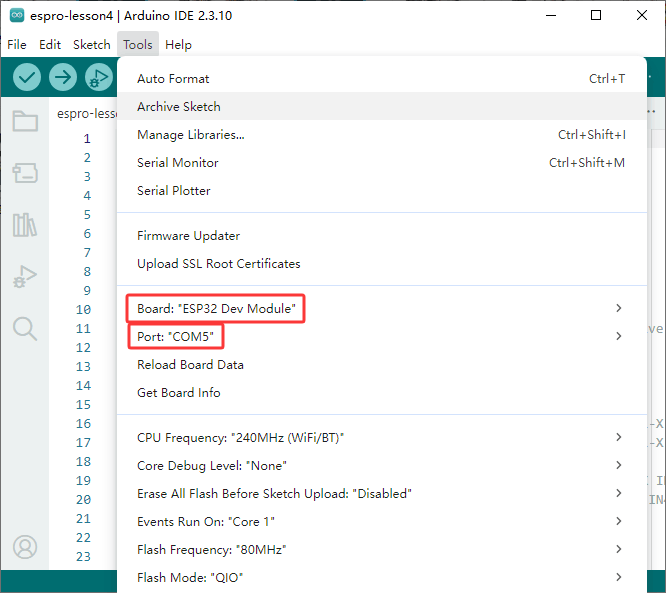Image resolution: width=666 pixels, height=593 pixels.
Task: Choose Upload SSL Root Certificates
Action: [x=381, y=264]
